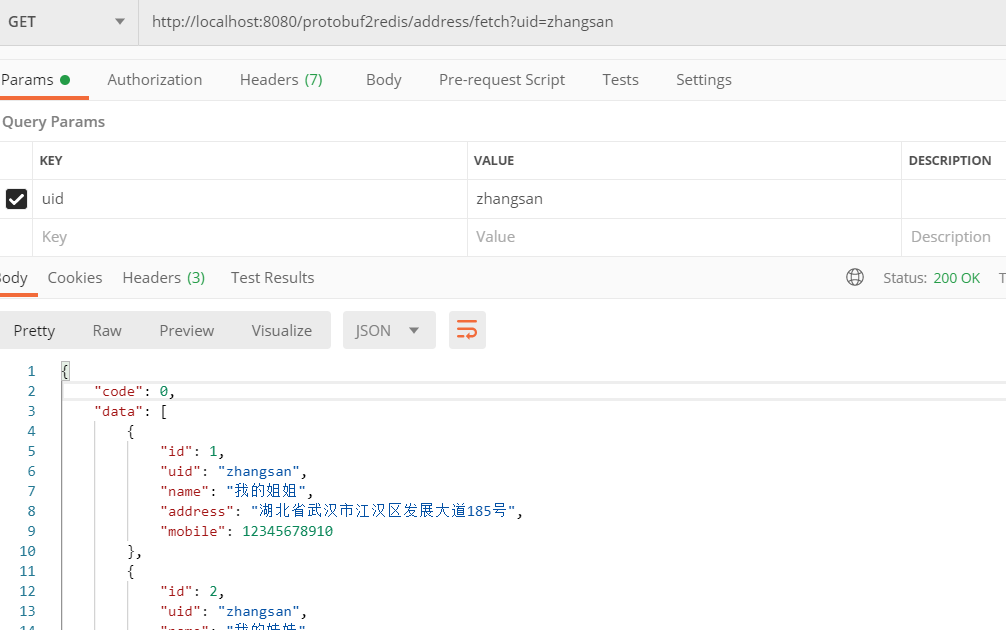Click the uid key cell
The height and width of the screenshot is (630, 1006).
[250, 199]
